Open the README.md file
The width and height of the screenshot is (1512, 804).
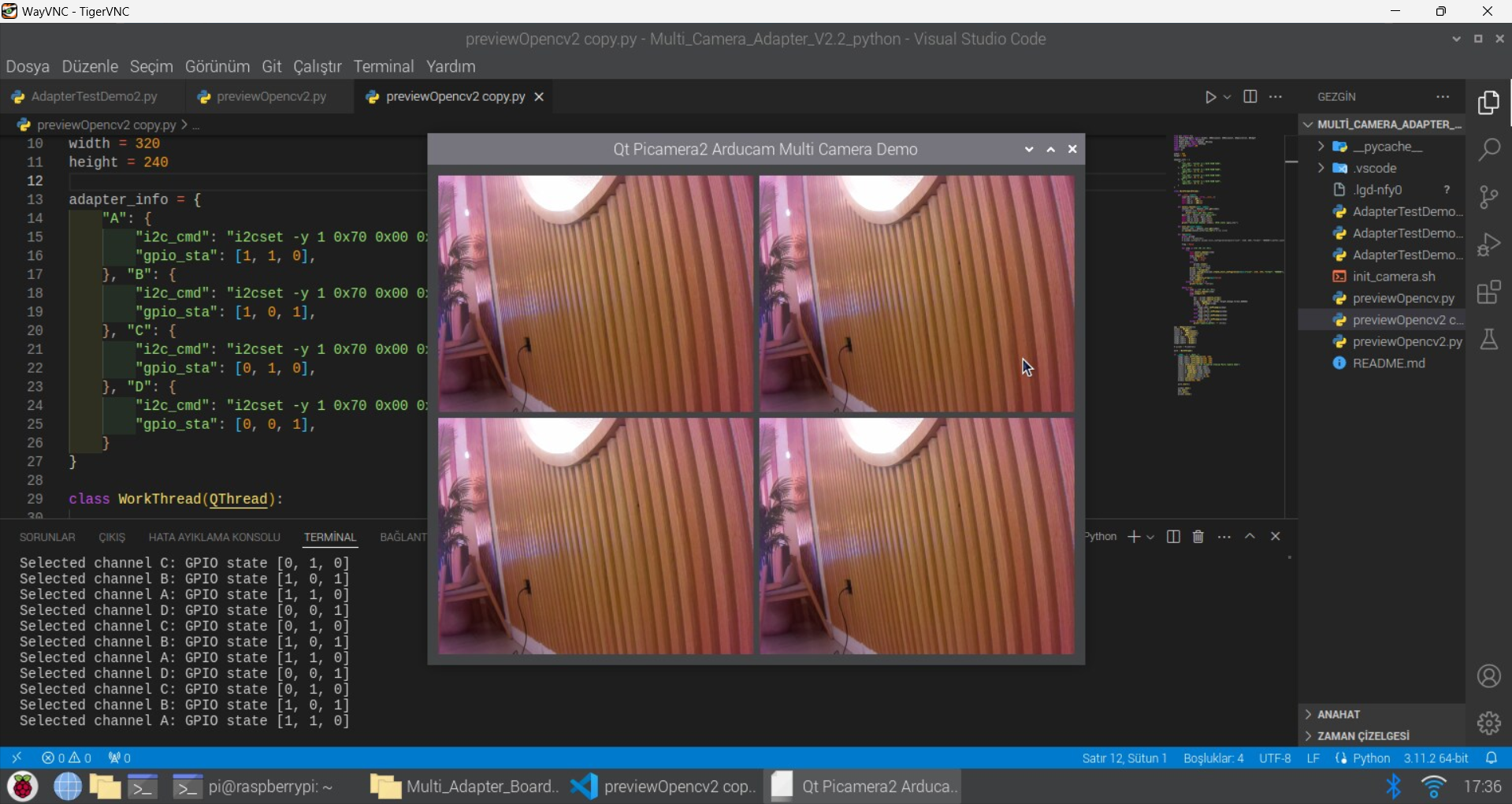click(1391, 363)
